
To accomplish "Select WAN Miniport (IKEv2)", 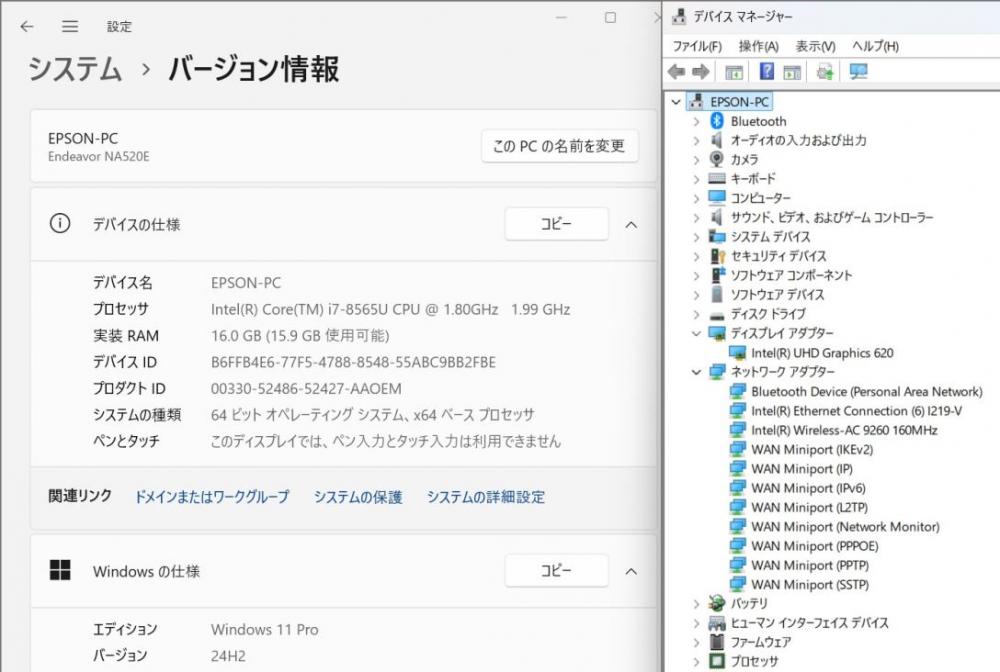I will tap(812, 449).
